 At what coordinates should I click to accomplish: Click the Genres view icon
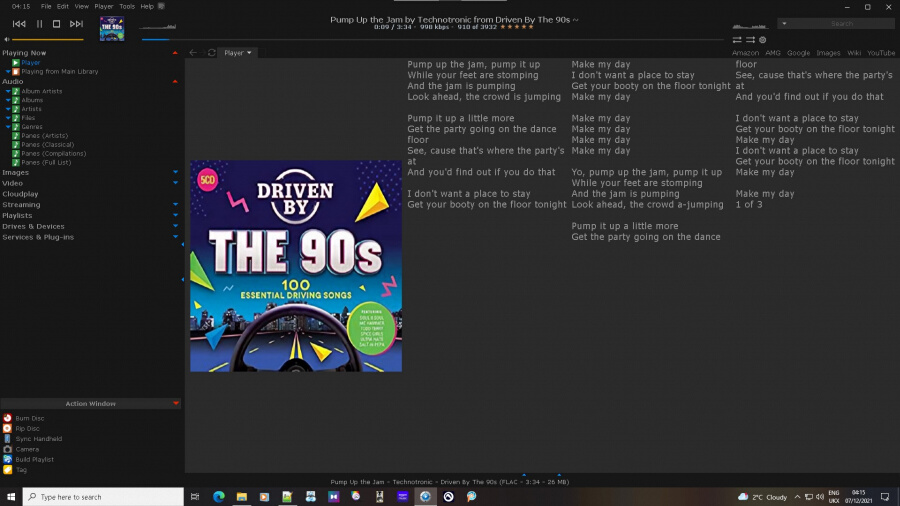[16, 127]
